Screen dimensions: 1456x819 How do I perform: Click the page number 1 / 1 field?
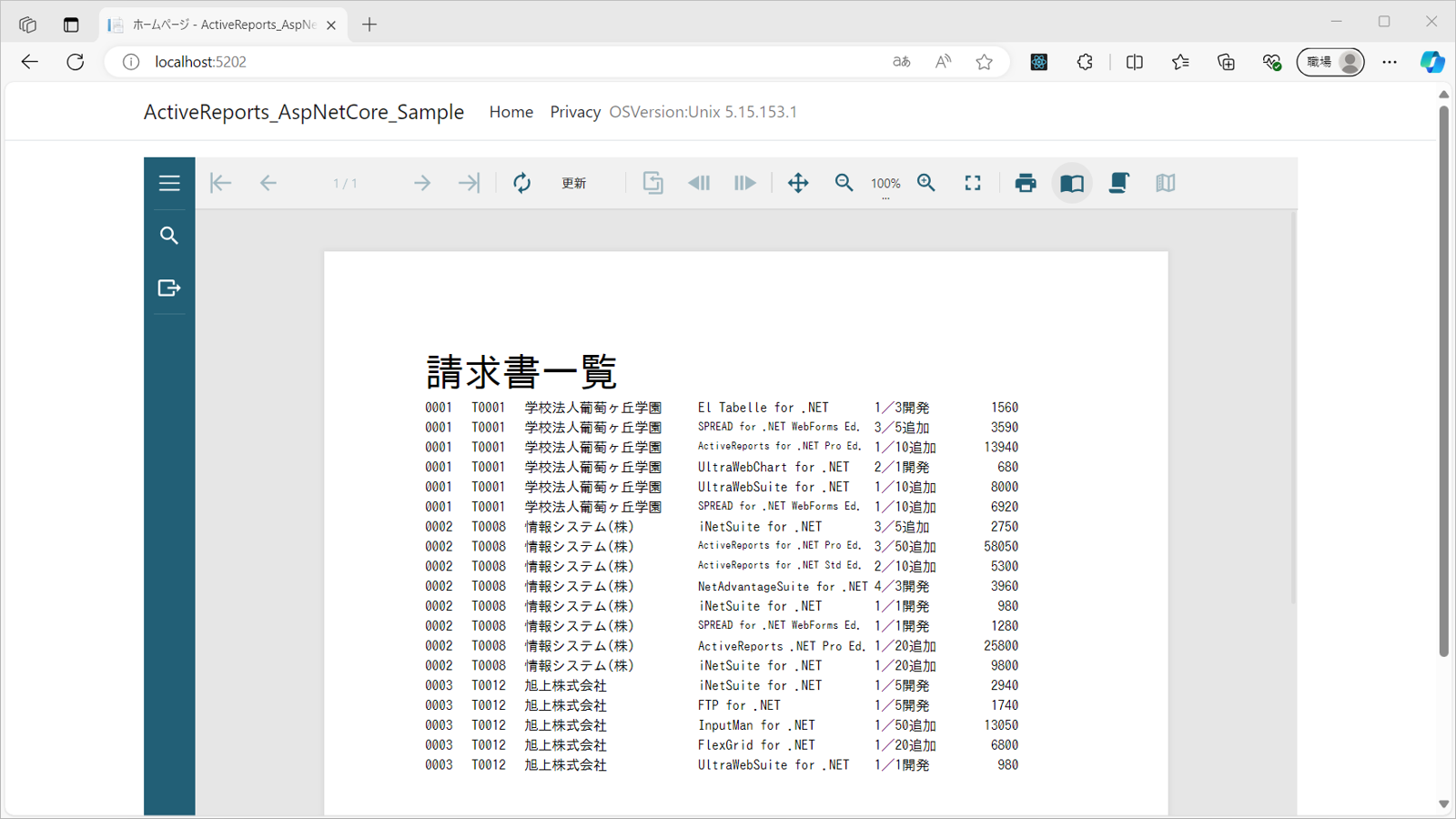[x=345, y=183]
